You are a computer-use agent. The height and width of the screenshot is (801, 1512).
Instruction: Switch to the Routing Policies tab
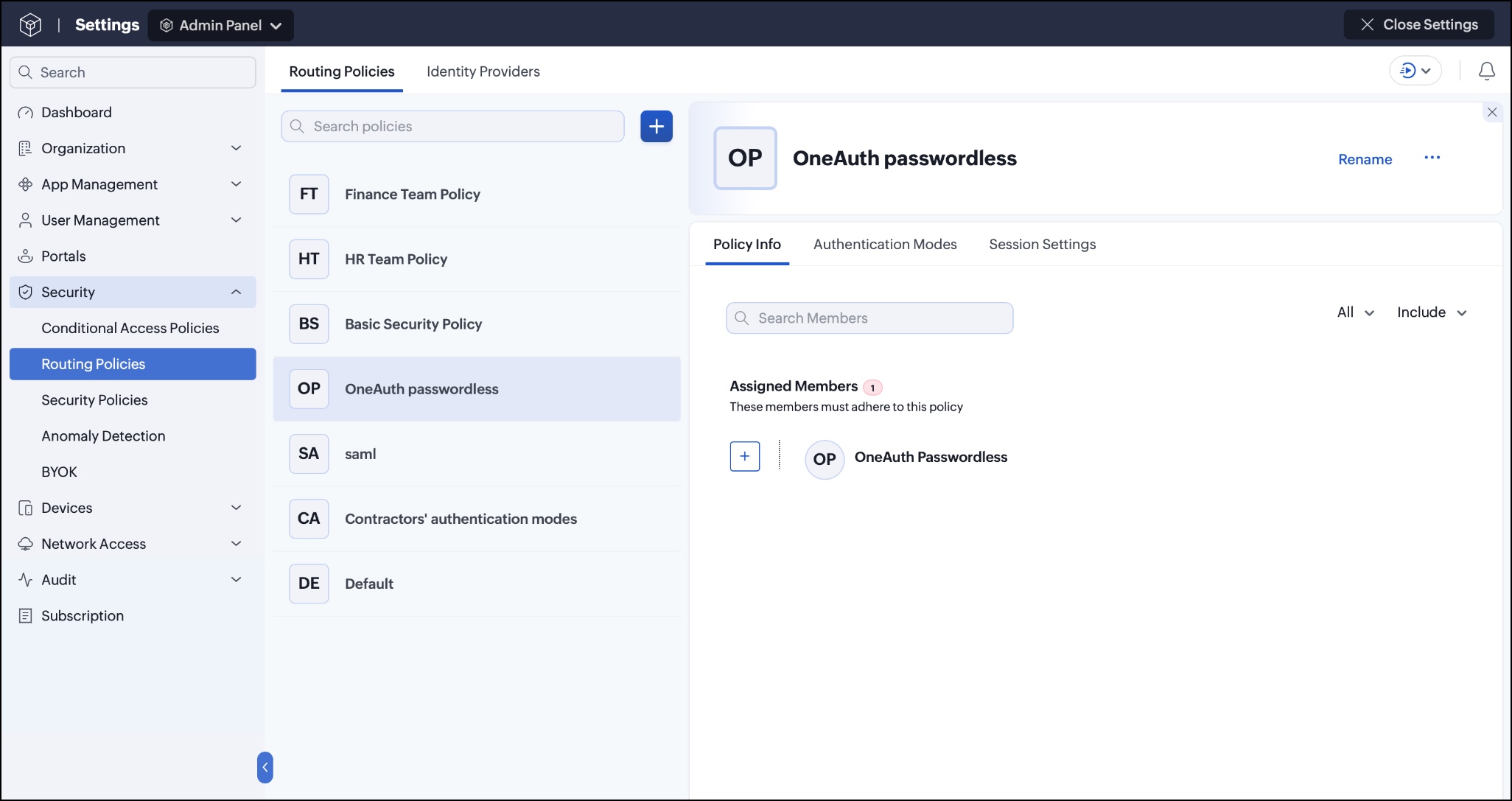click(x=342, y=71)
